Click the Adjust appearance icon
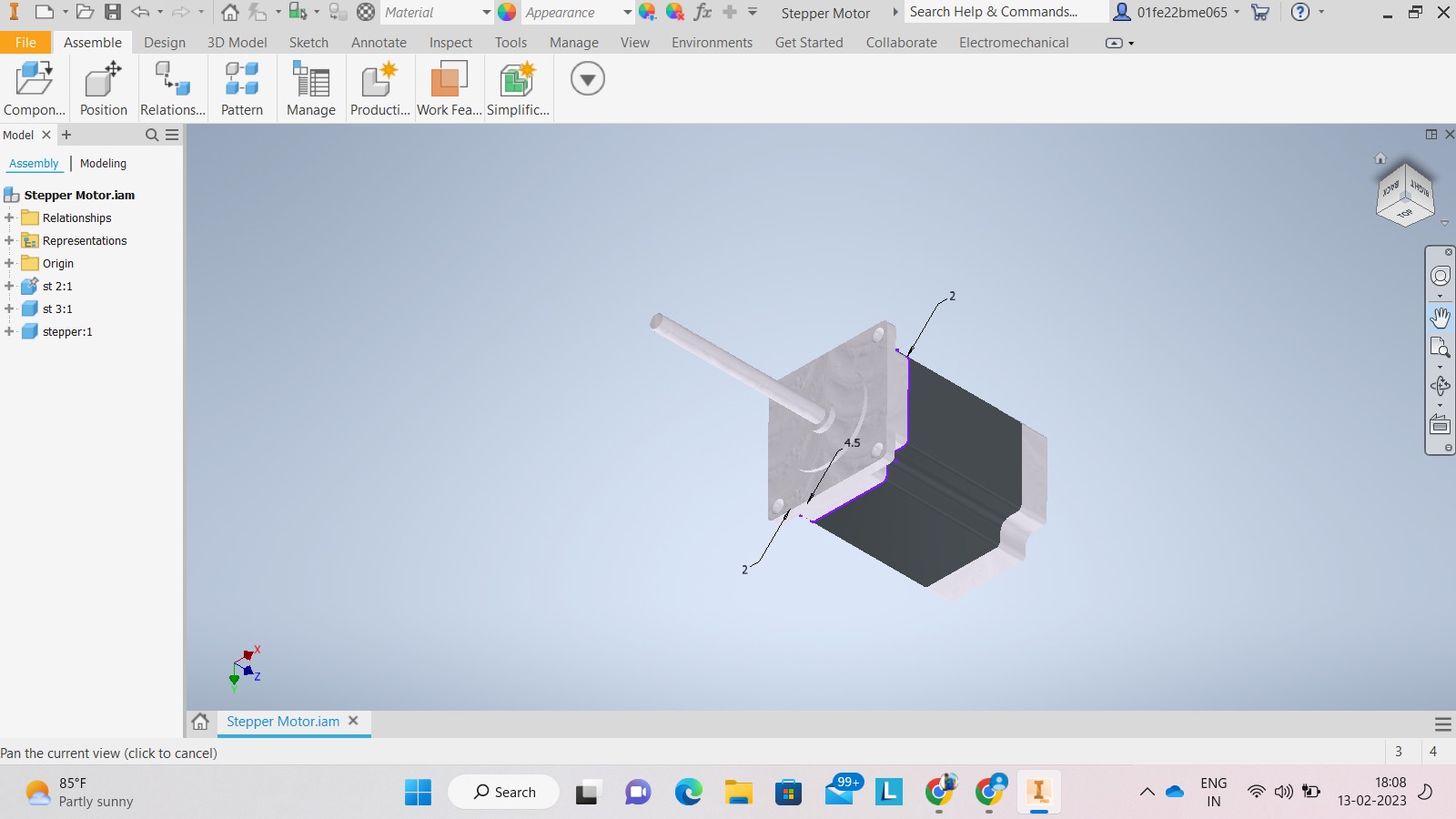 pos(647,12)
